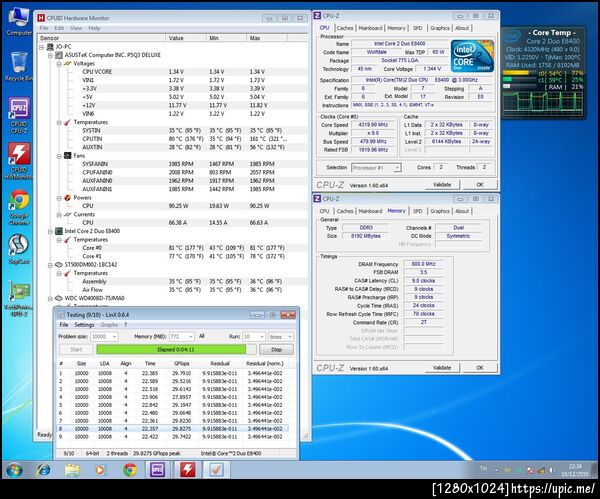Open Windows Media Player taskbar icon

point(100,470)
